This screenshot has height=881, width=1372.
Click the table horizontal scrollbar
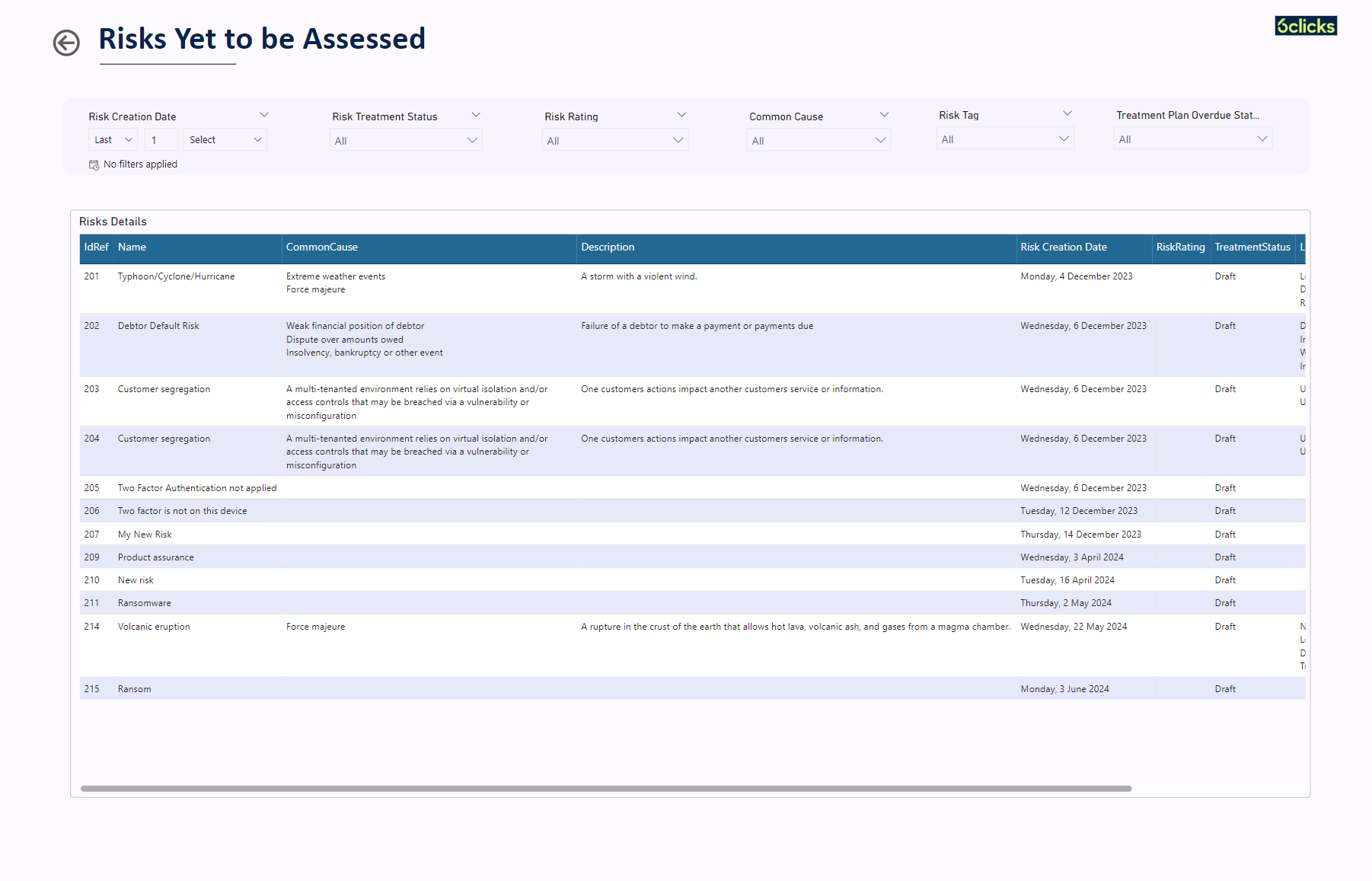click(605, 789)
